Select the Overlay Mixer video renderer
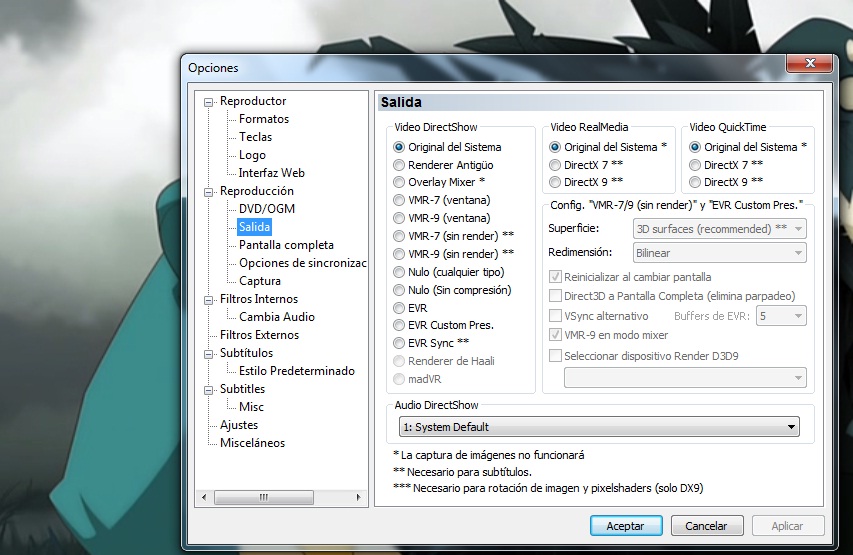 coord(400,182)
